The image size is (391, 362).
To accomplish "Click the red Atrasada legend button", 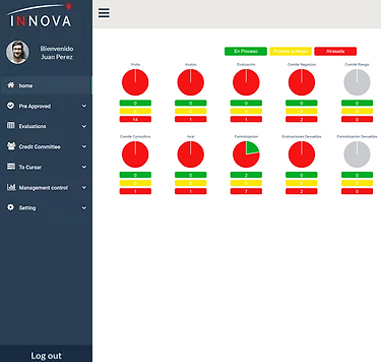I will (x=335, y=51).
